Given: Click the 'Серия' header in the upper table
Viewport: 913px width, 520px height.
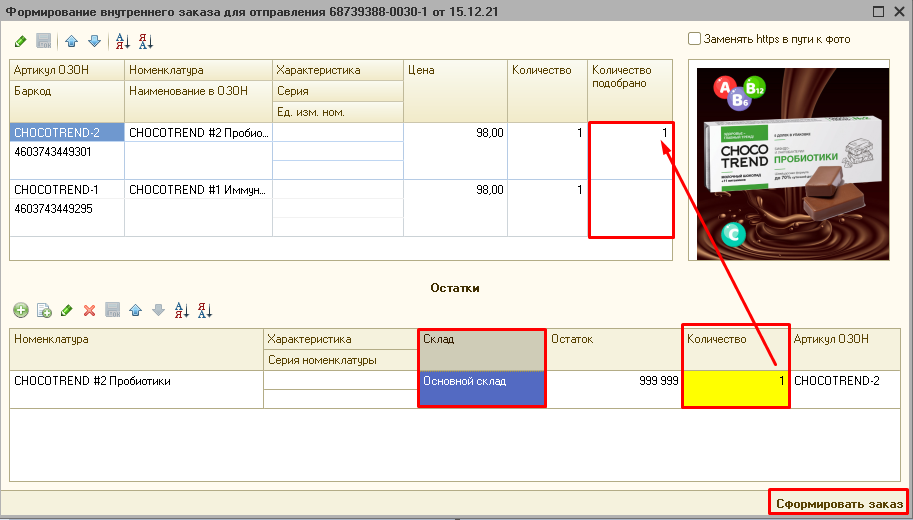Looking at the screenshot, I should click(x=338, y=91).
